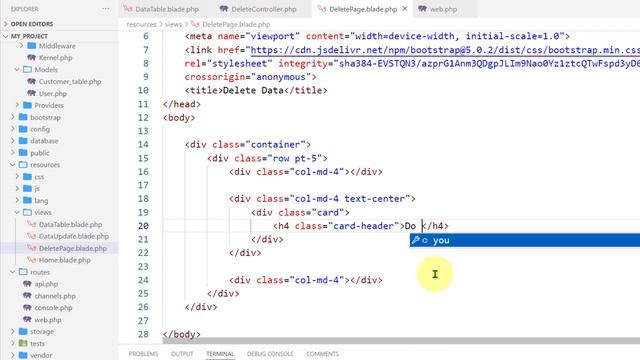Click 'row pt-5' class value
The height and width of the screenshot is (360, 640).
[294, 158]
